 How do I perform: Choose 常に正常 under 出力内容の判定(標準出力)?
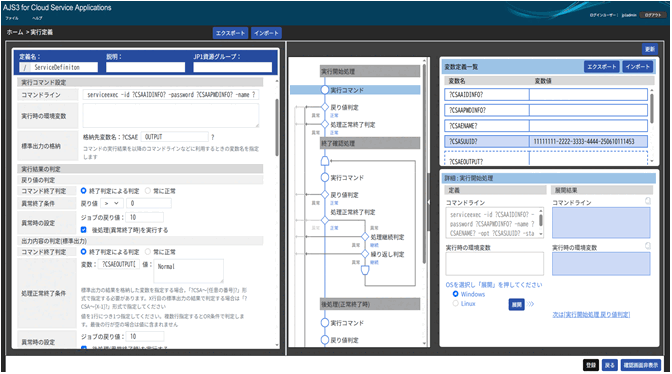(148, 251)
